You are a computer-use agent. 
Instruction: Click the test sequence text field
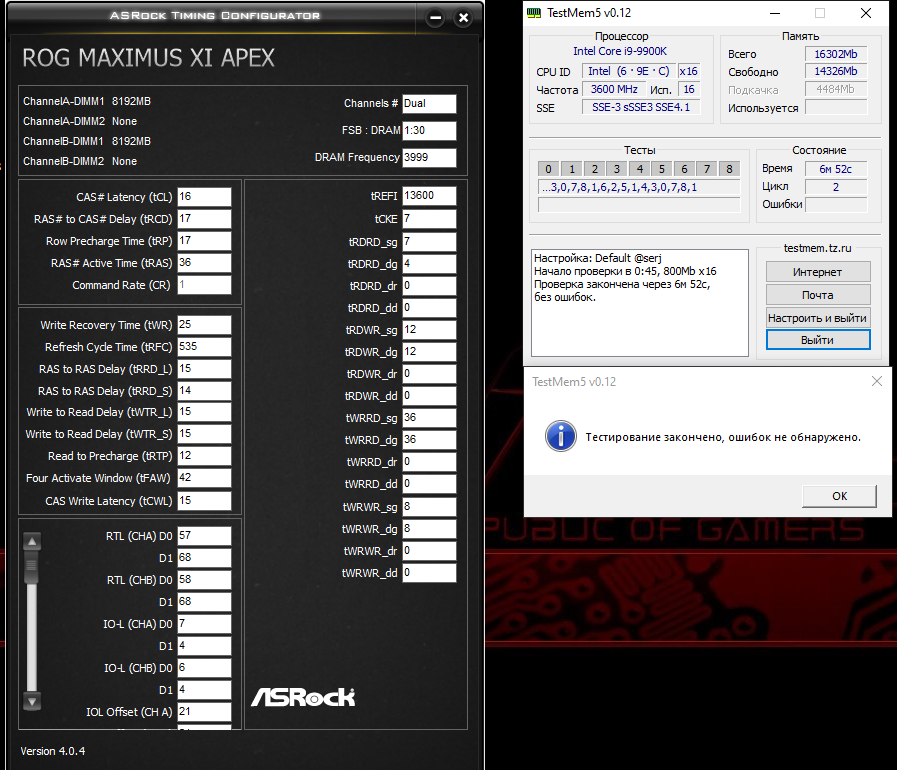(x=639, y=187)
